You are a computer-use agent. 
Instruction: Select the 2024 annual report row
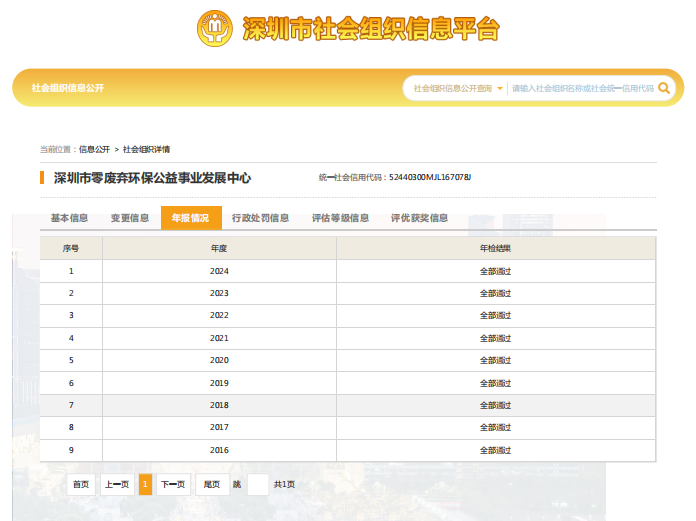(x=220, y=271)
